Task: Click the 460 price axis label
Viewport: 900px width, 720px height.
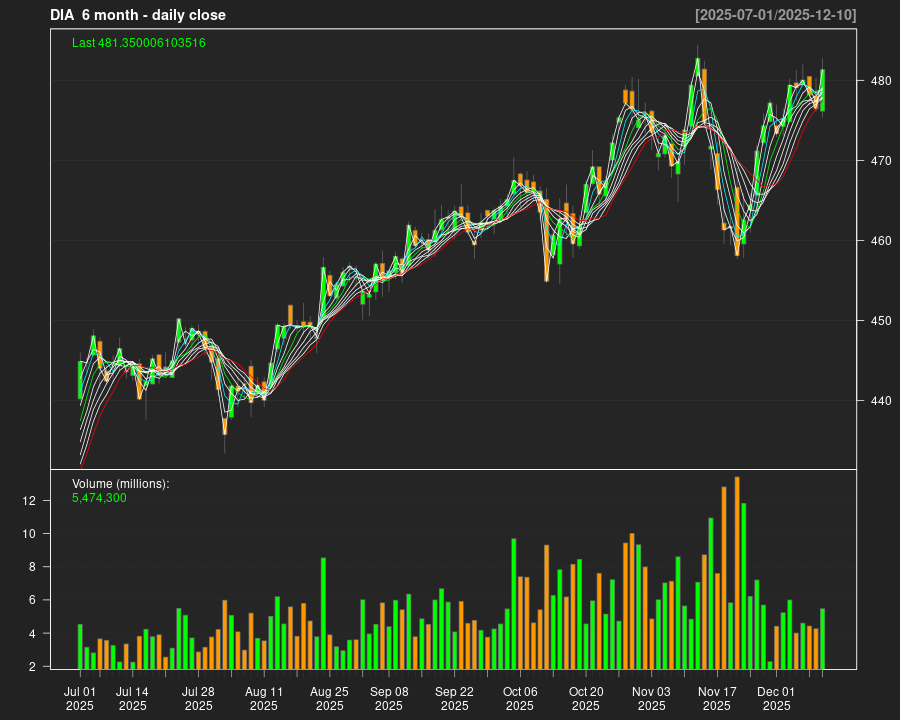Action: [876, 241]
